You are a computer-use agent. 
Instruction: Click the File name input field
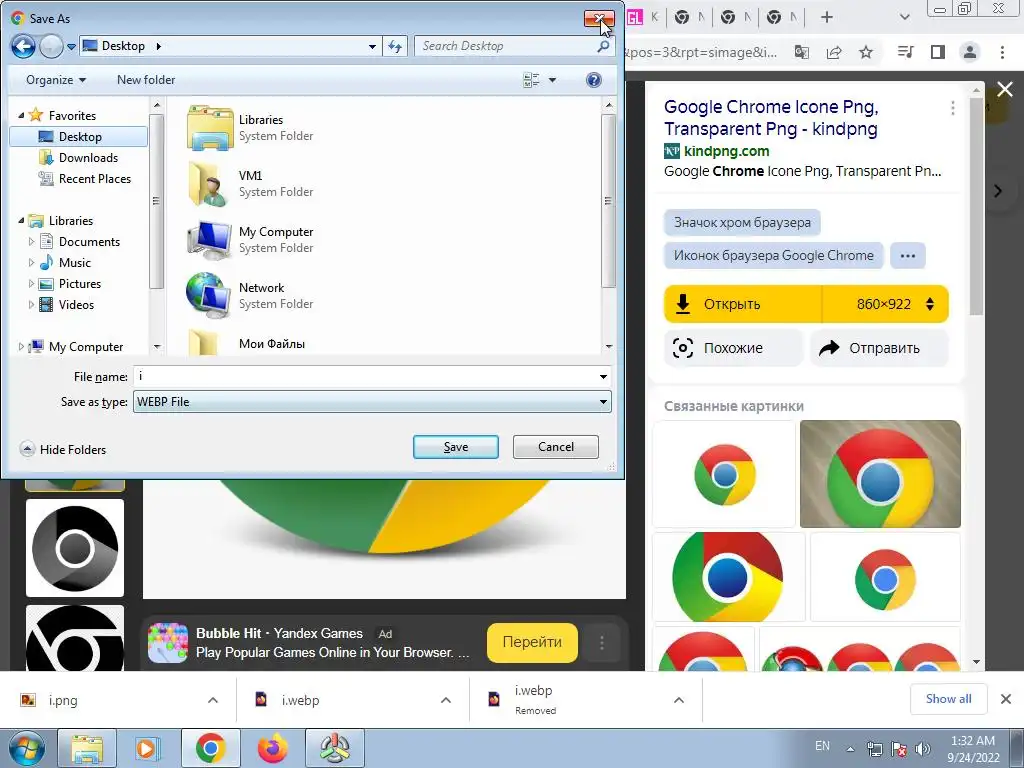click(x=366, y=376)
